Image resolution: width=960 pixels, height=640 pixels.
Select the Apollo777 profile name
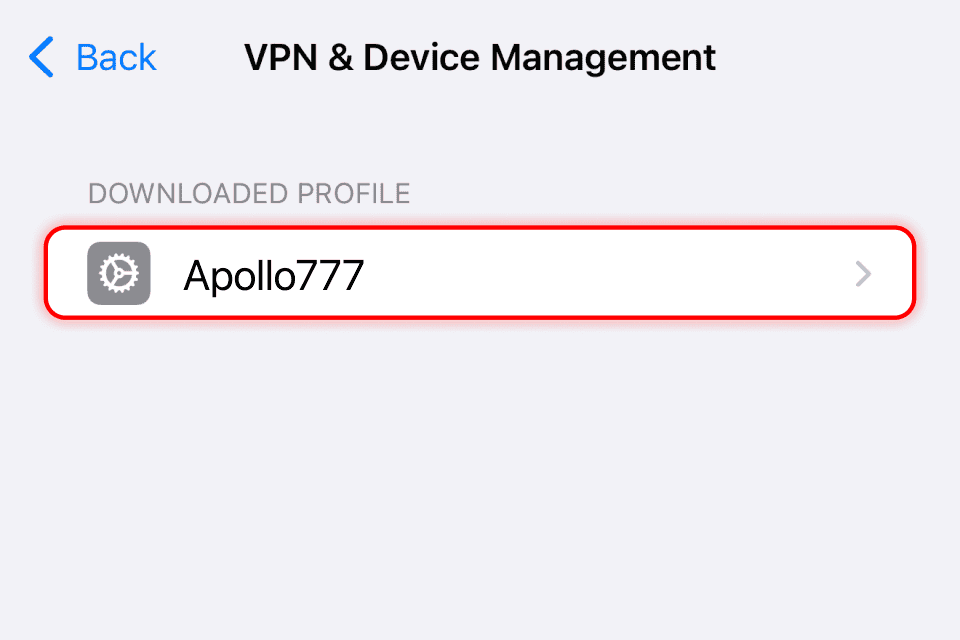coord(273,274)
